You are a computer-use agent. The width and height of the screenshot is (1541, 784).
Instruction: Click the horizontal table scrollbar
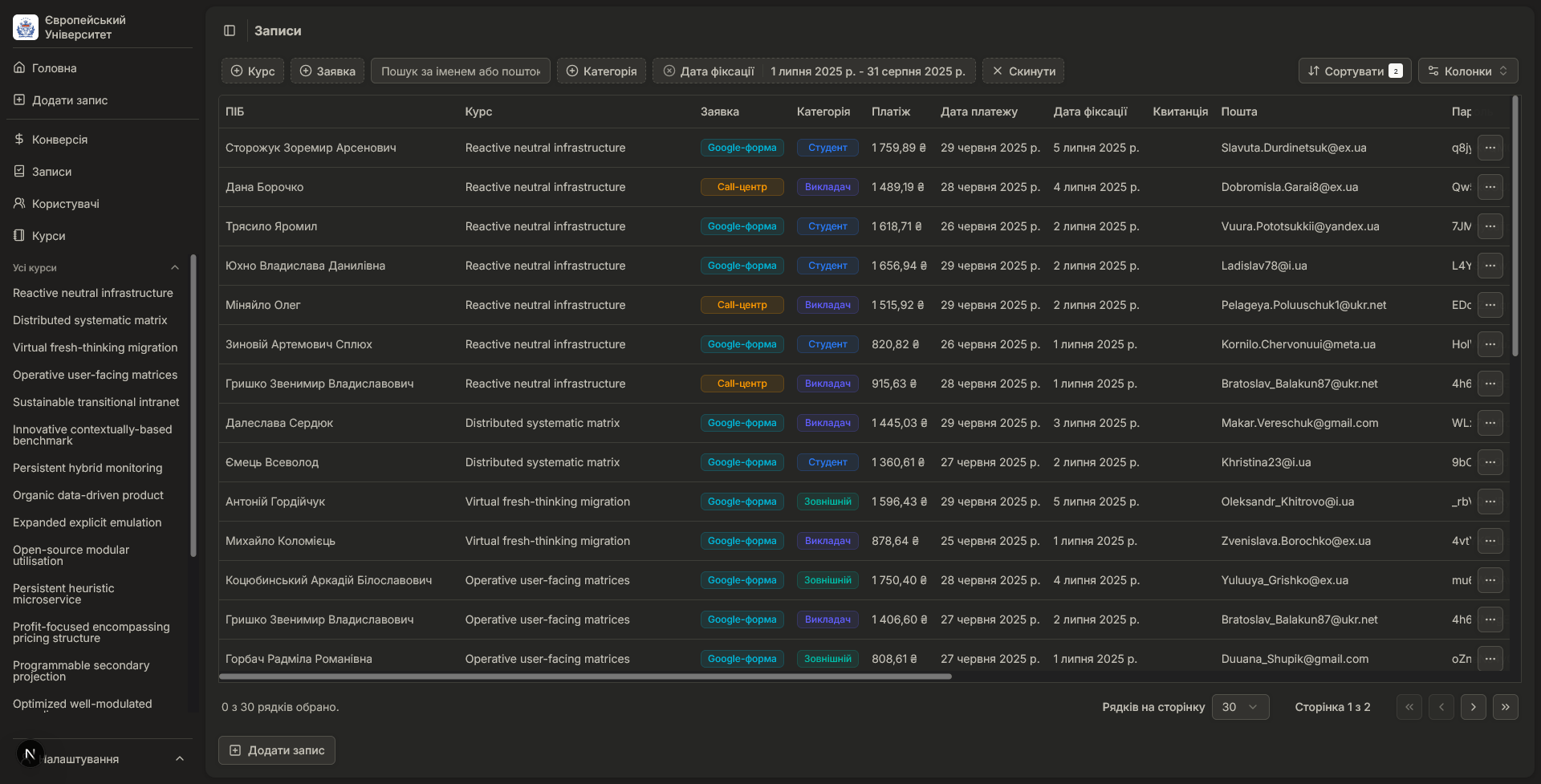pyautogui.click(x=585, y=676)
